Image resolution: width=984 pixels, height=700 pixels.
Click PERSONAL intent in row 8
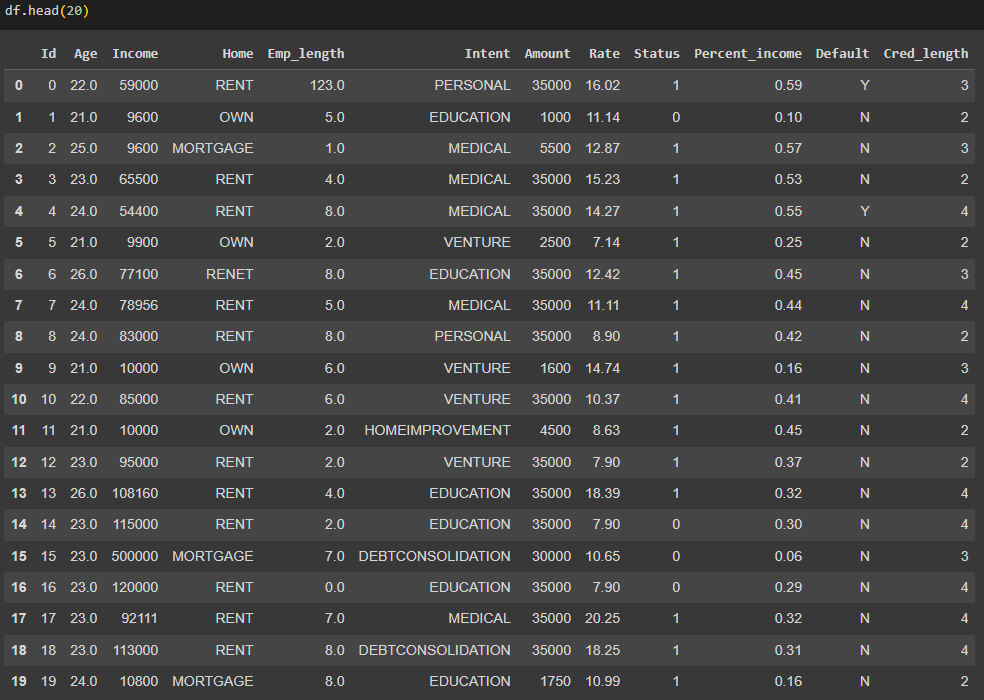point(473,336)
